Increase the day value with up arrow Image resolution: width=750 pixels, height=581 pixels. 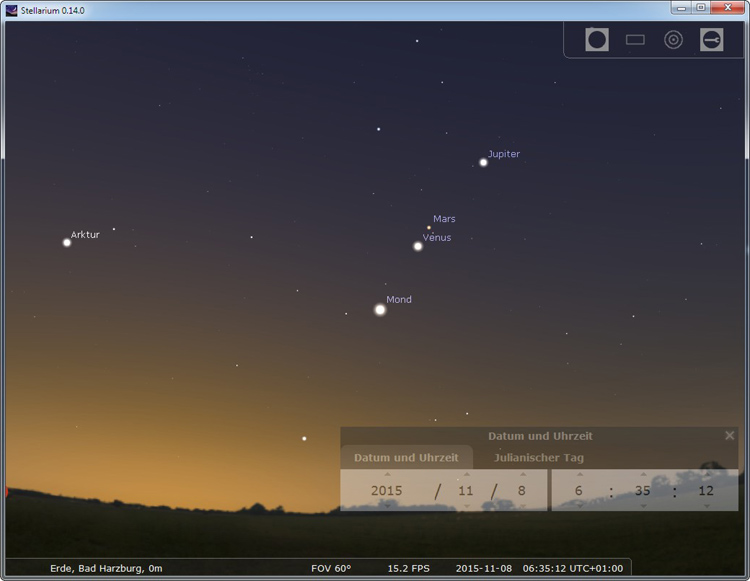pos(521,474)
